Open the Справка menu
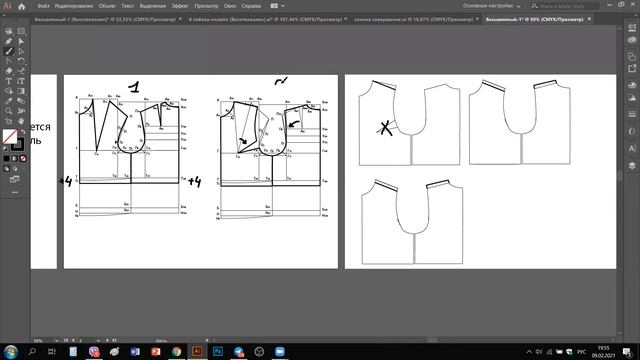 pyautogui.click(x=251, y=6)
